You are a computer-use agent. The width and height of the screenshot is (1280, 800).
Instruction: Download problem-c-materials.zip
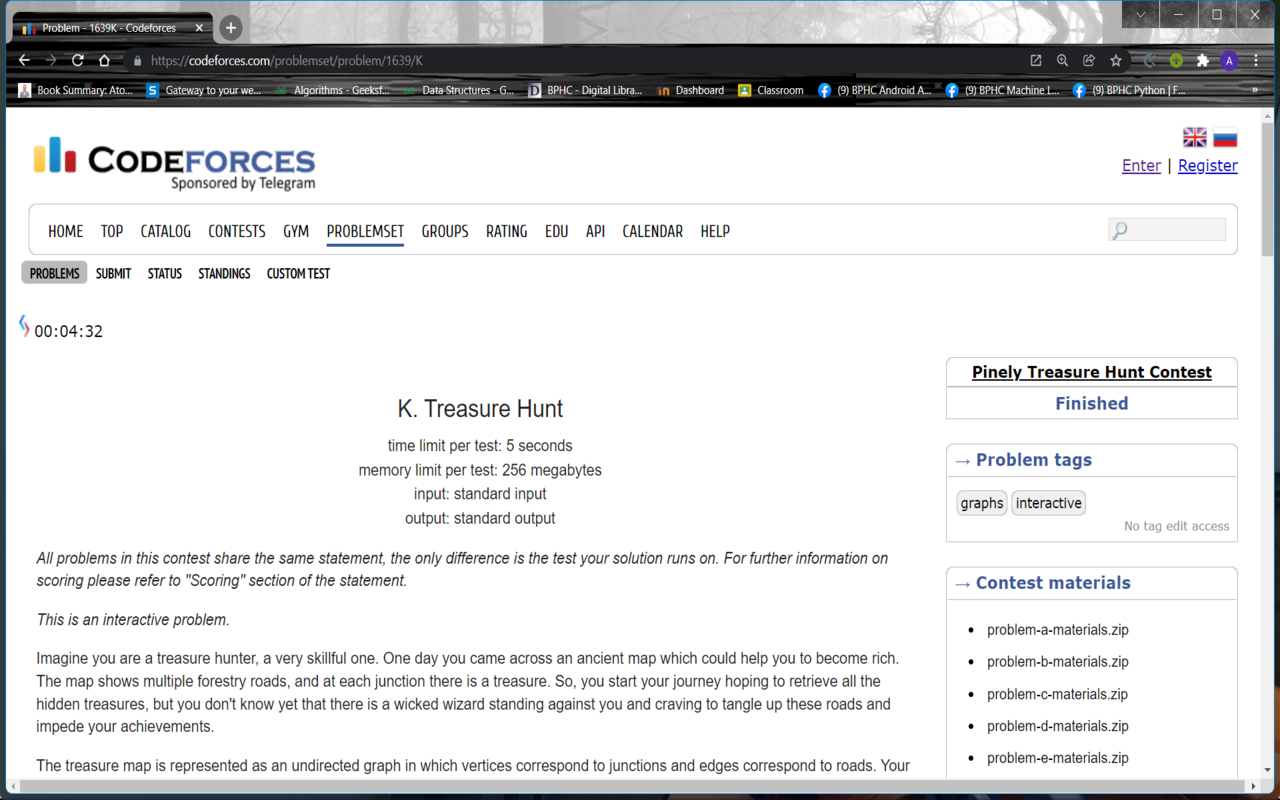[x=1058, y=694]
